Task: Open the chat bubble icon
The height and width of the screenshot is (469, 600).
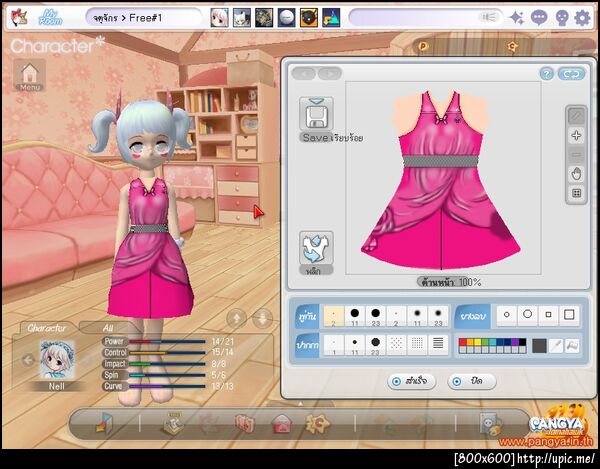Action: click(x=539, y=18)
